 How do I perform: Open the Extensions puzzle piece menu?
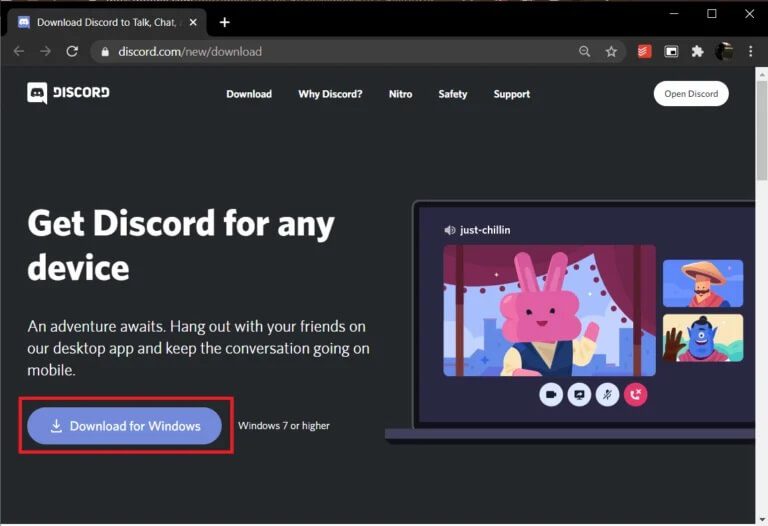click(697, 51)
